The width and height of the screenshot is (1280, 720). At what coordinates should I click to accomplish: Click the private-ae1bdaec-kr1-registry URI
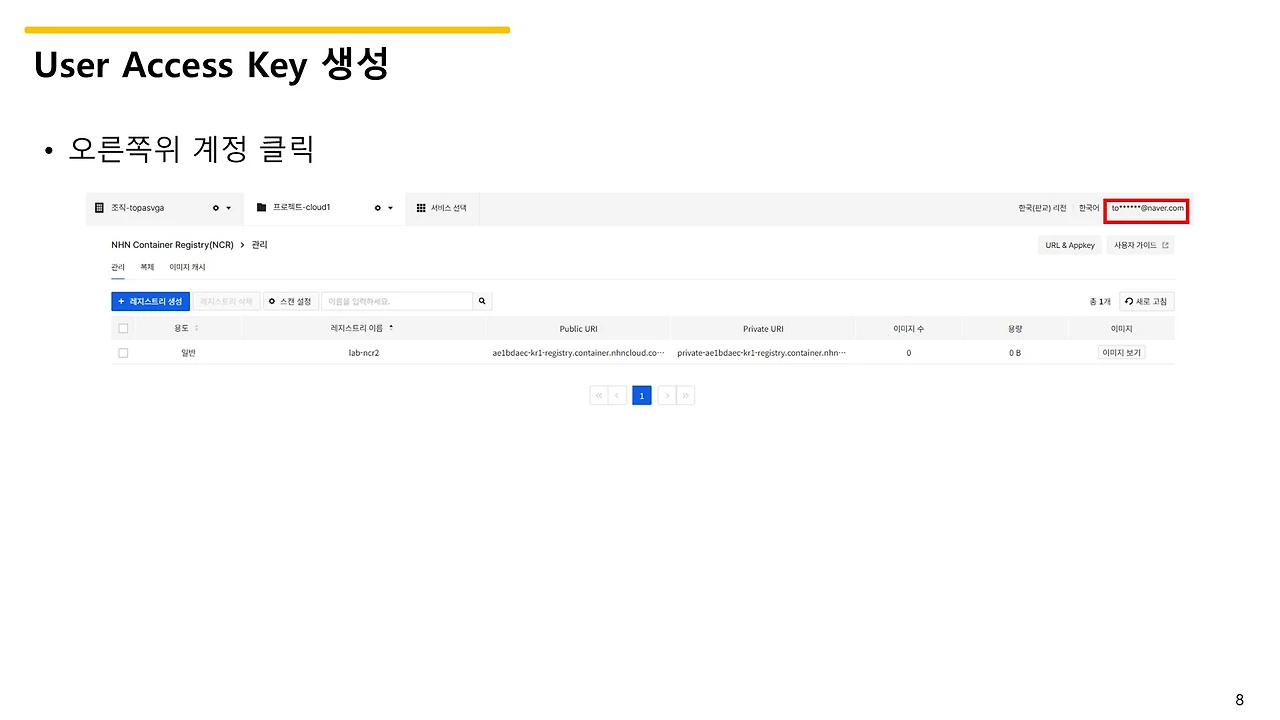point(762,353)
